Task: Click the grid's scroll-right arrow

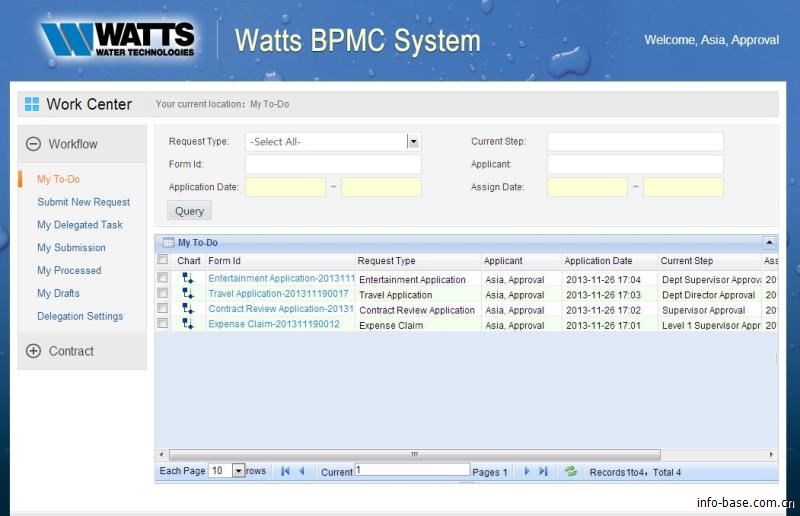Action: pyautogui.click(x=771, y=454)
